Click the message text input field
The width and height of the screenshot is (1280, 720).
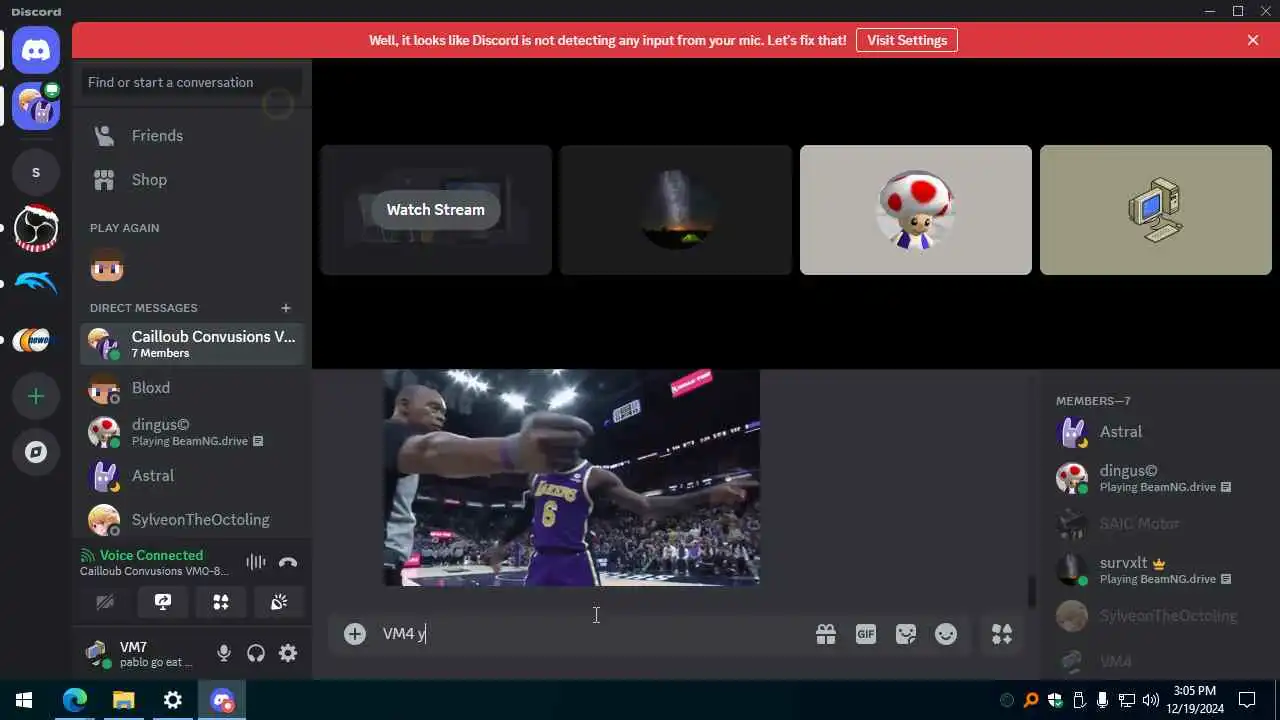[x=595, y=634]
